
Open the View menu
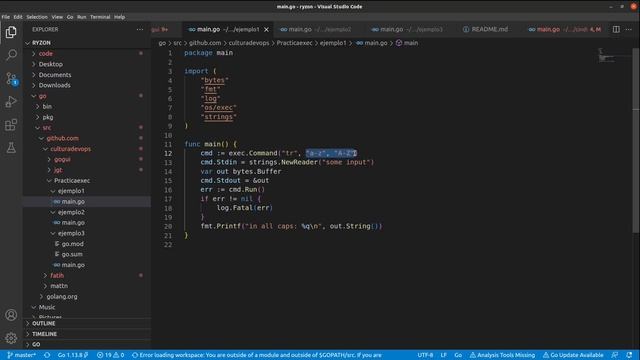[x=57, y=17]
